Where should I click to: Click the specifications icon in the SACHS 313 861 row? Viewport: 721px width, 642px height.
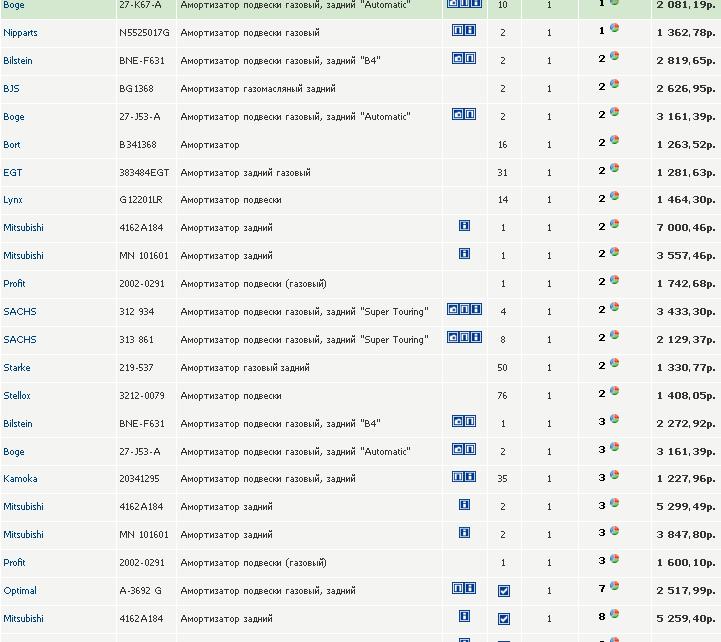[464, 337]
